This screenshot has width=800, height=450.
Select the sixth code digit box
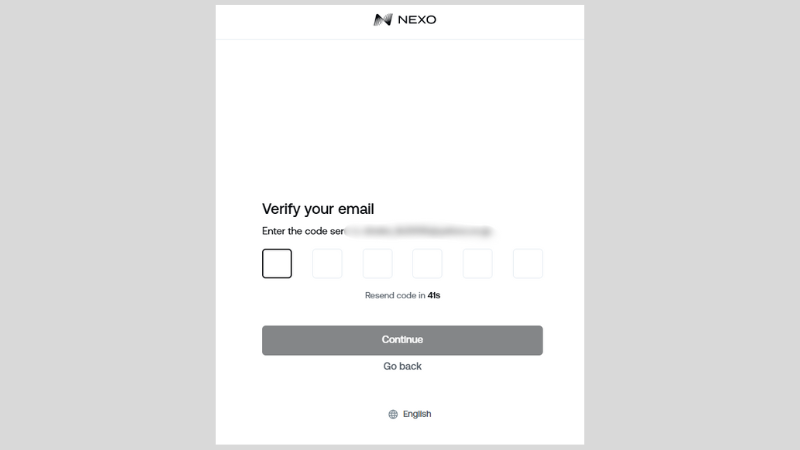pyautogui.click(x=528, y=263)
